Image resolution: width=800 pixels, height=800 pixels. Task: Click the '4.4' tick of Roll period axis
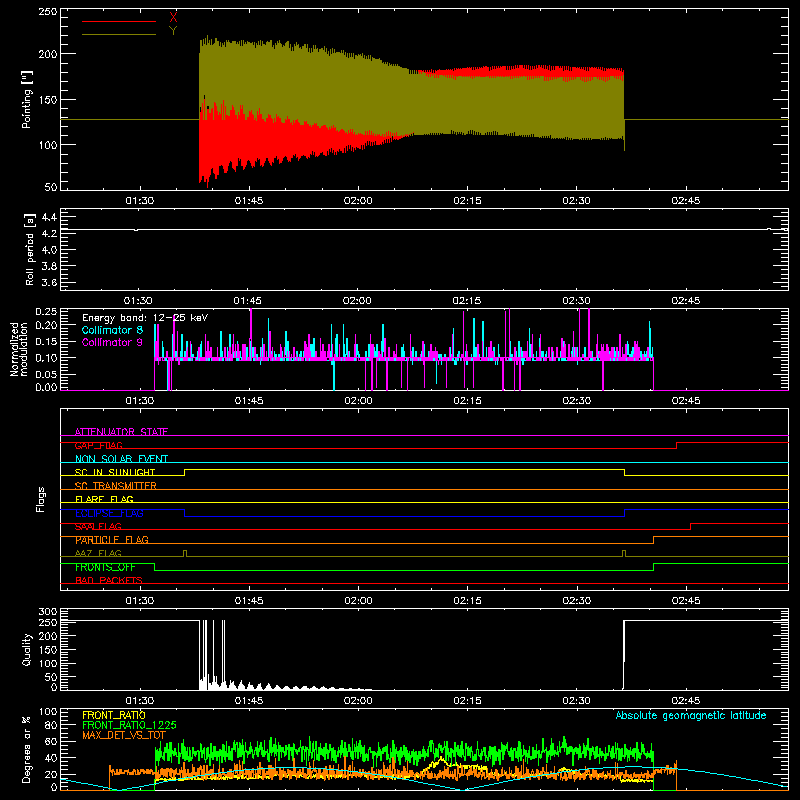click(49, 217)
